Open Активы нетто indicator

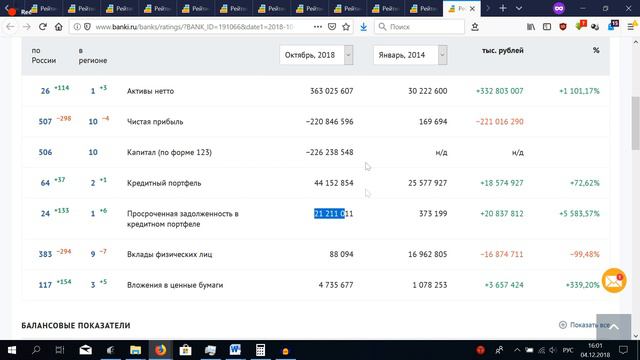(x=150, y=91)
